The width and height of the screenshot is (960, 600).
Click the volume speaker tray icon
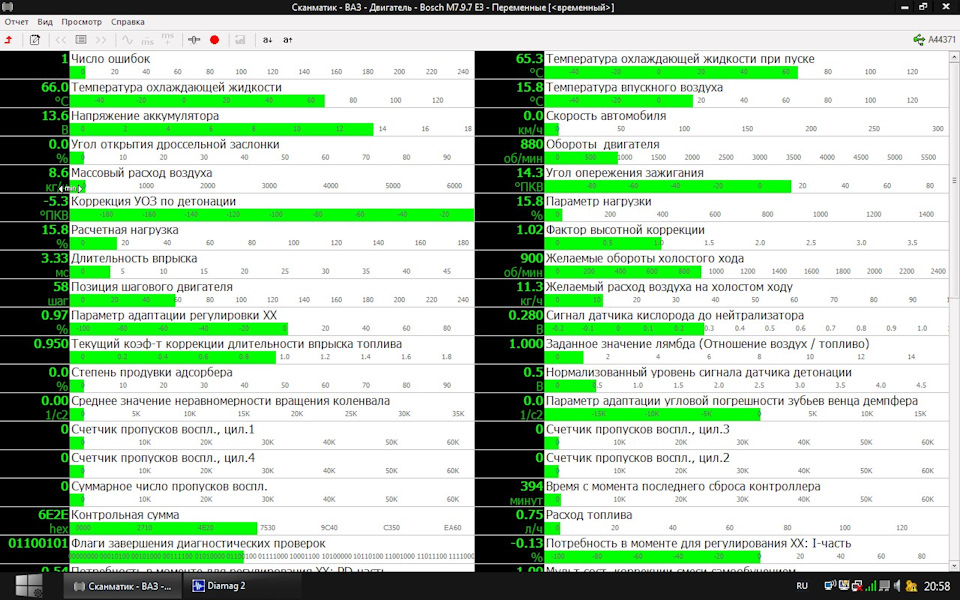point(896,587)
